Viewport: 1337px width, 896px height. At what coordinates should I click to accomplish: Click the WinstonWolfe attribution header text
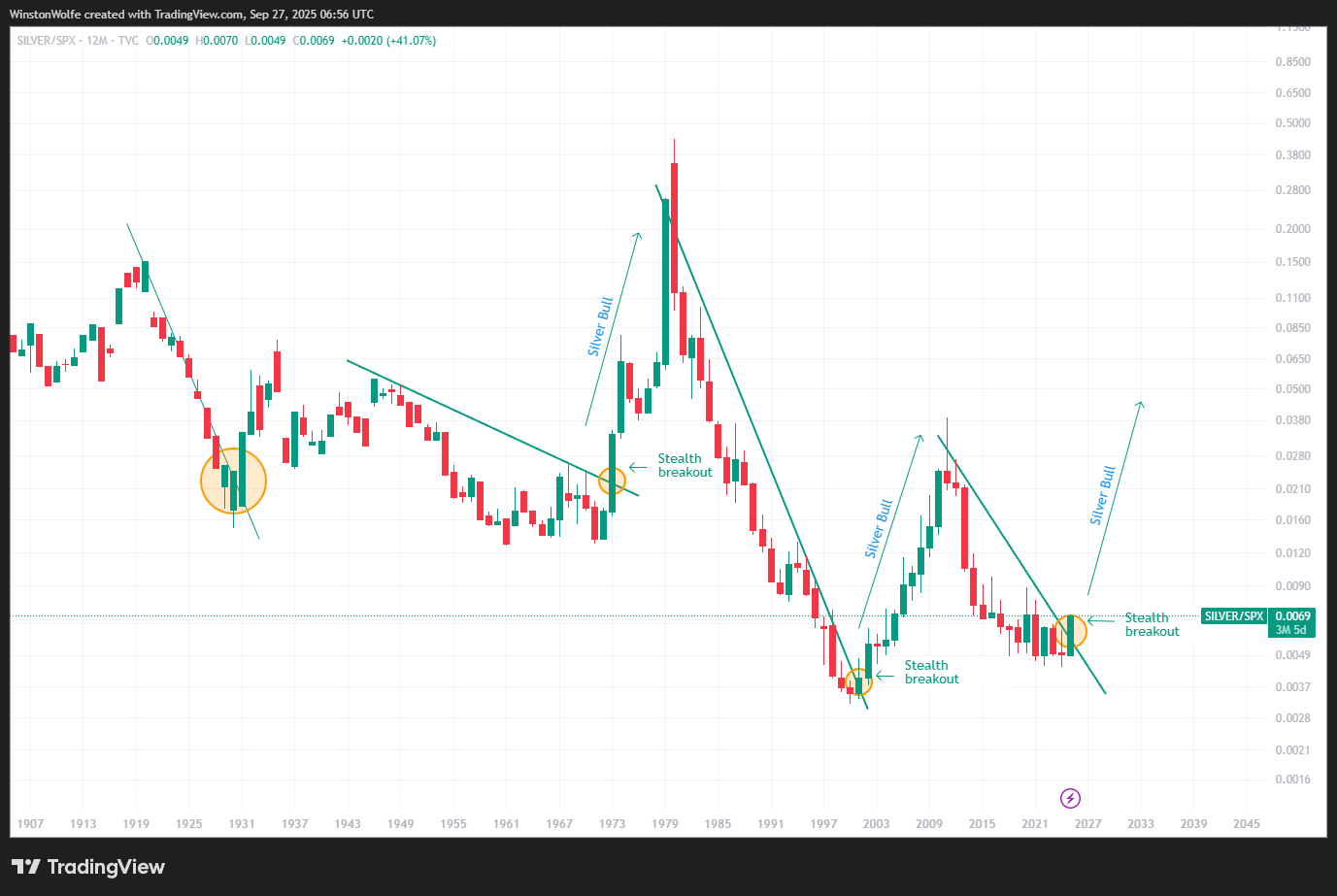pos(191,14)
